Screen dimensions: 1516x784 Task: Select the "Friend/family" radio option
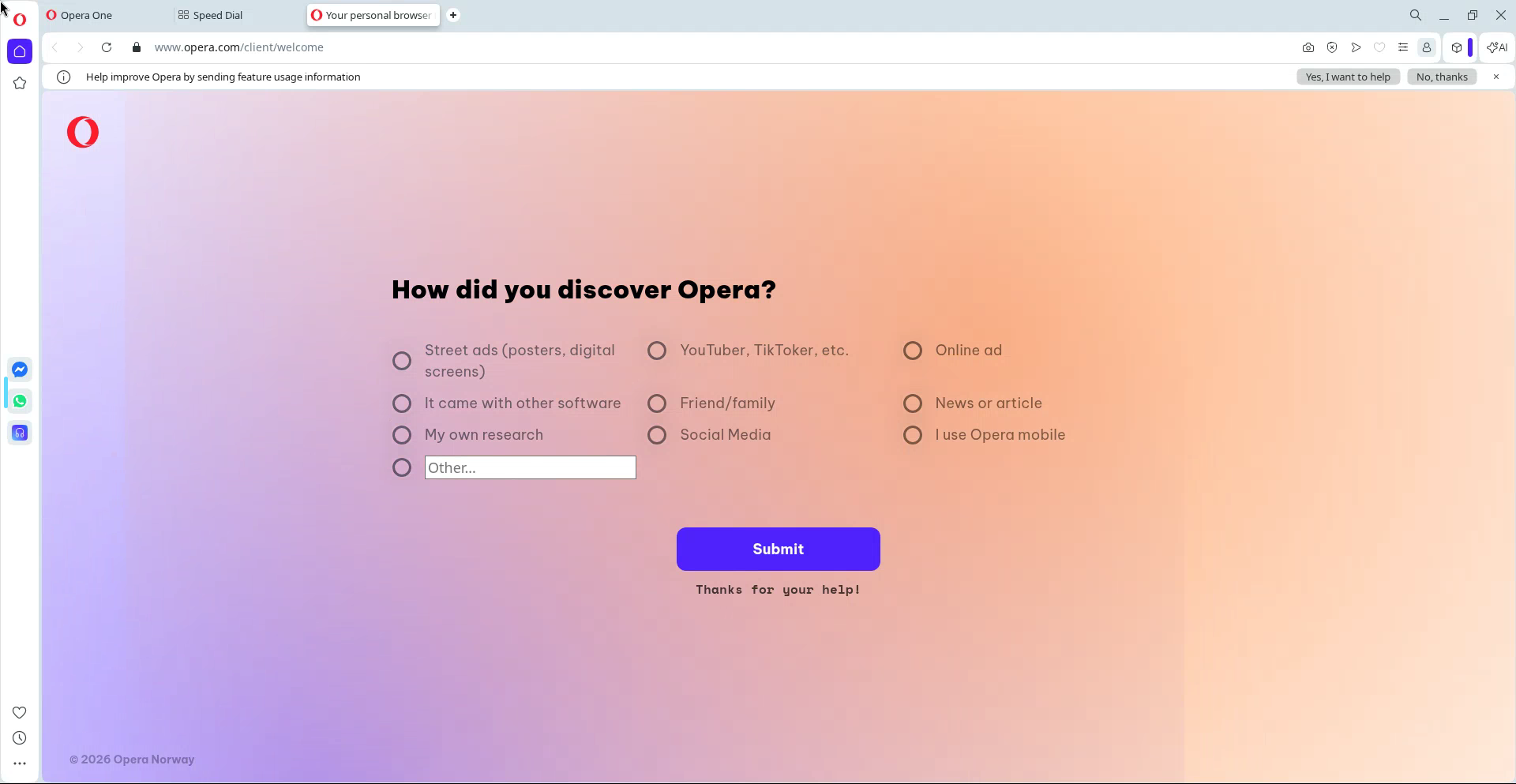point(657,403)
